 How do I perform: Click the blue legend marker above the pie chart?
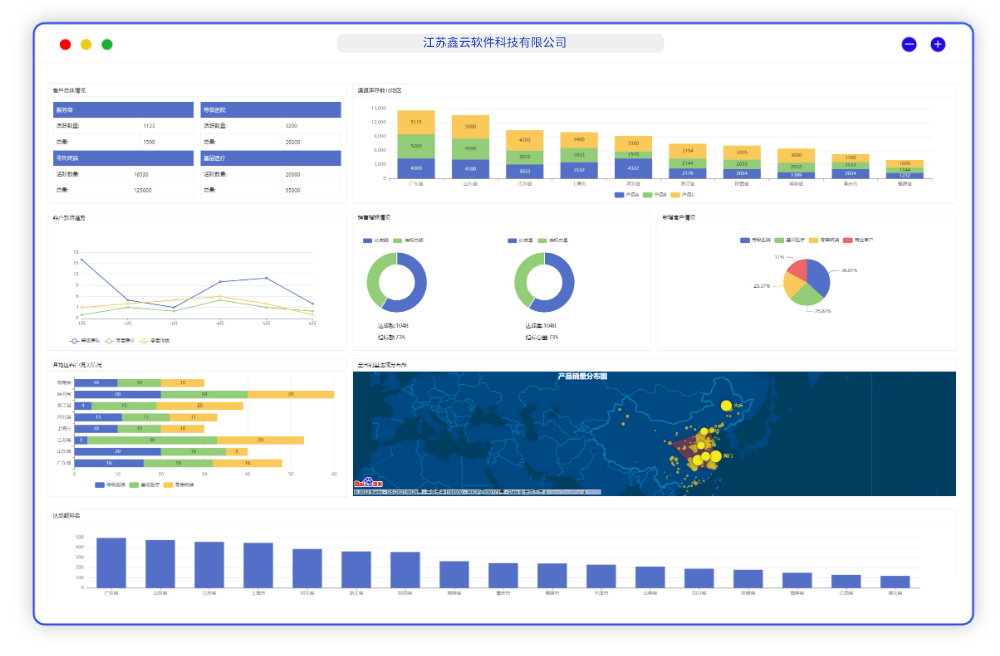coord(745,240)
